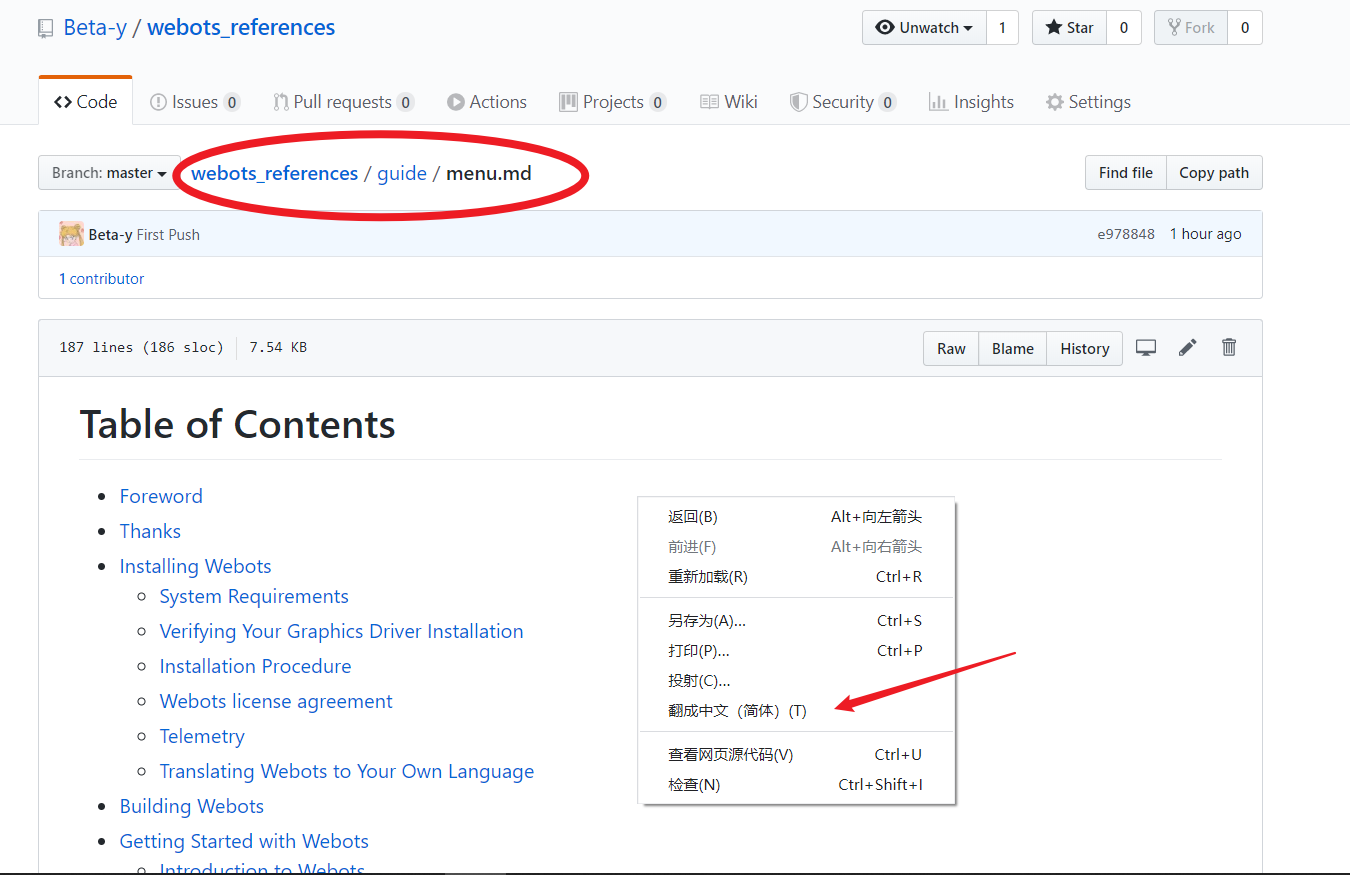
Task: View the Raw file
Action: 951,348
